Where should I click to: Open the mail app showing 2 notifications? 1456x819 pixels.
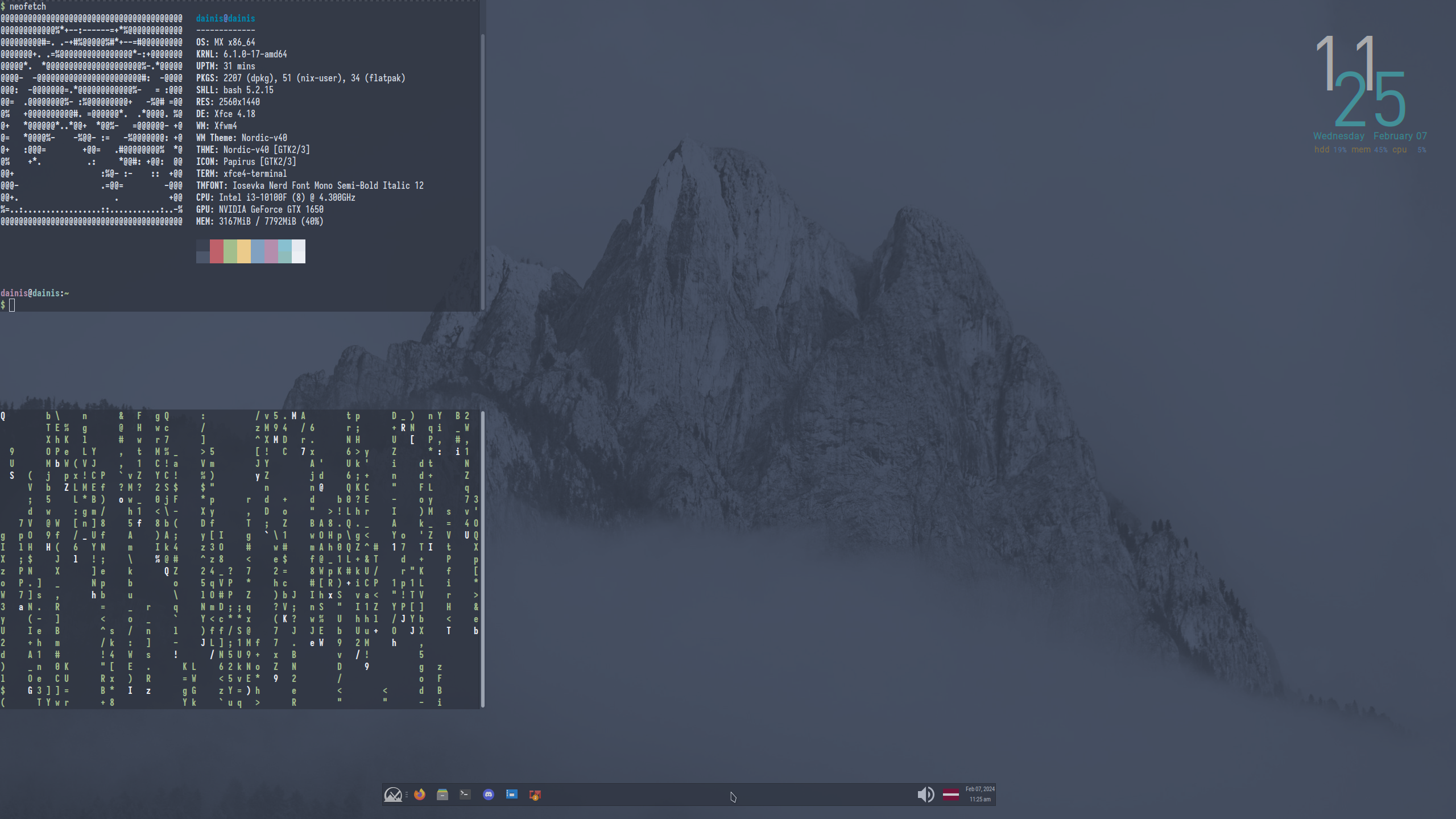tap(536, 795)
